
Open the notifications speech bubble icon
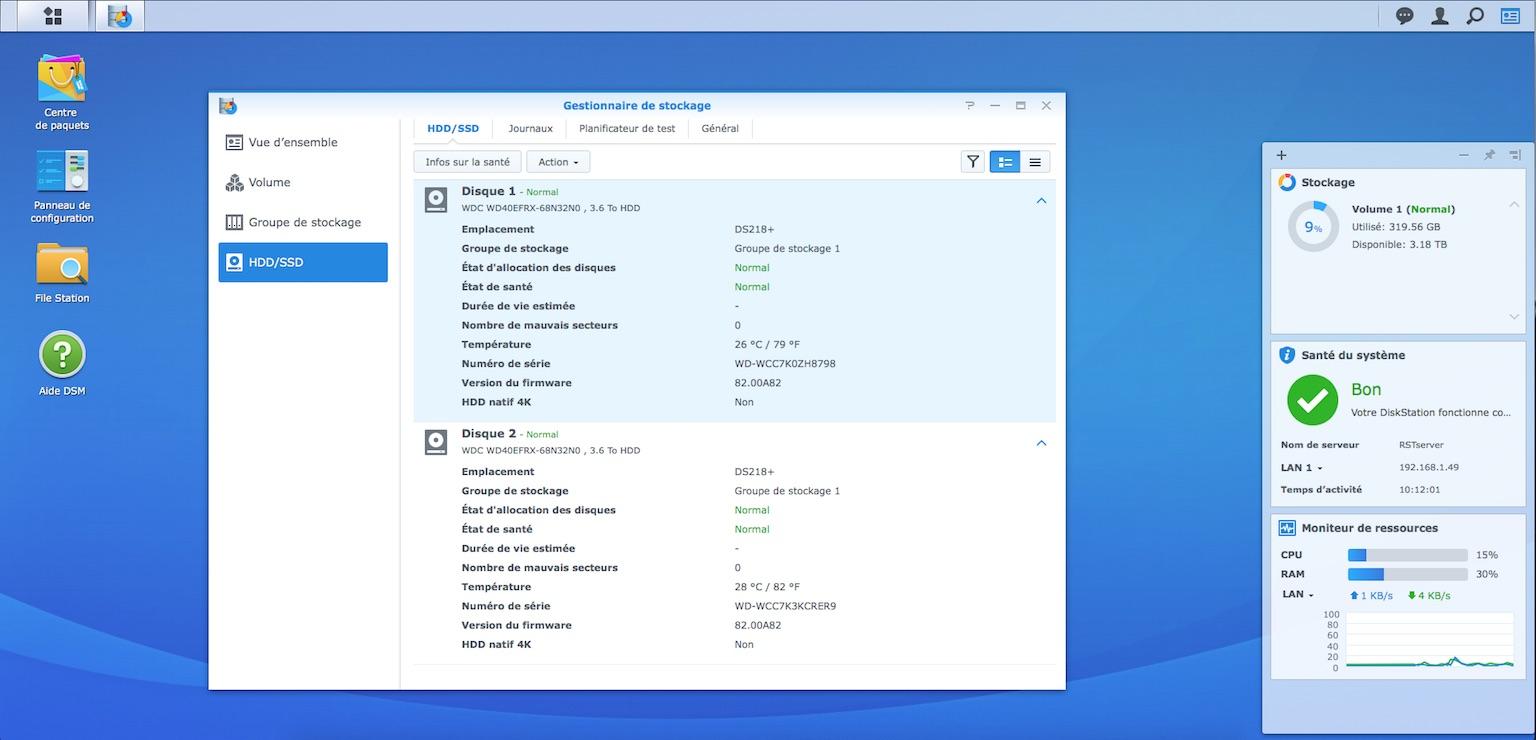[1405, 16]
